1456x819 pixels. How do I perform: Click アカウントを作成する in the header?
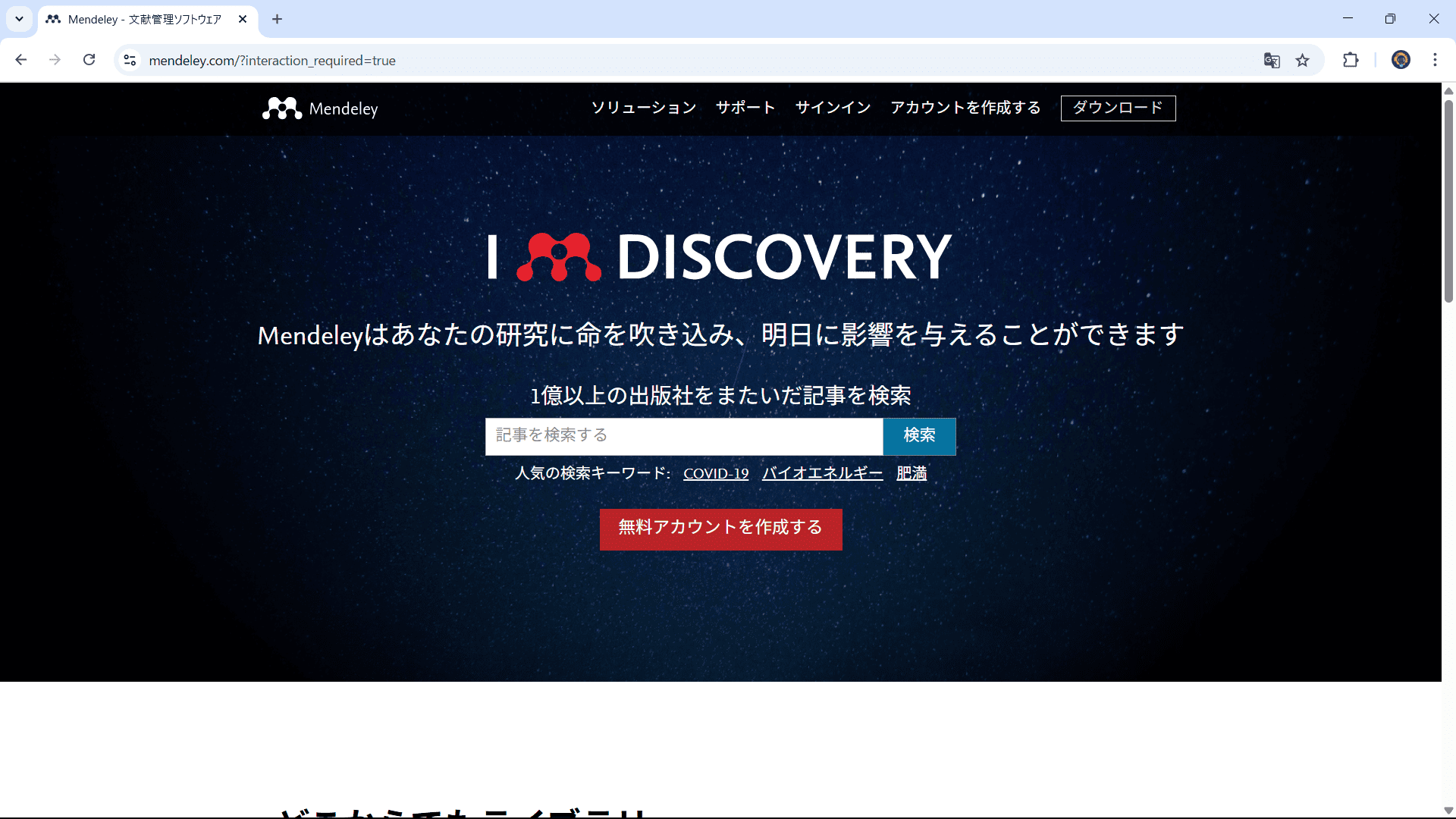pos(965,108)
